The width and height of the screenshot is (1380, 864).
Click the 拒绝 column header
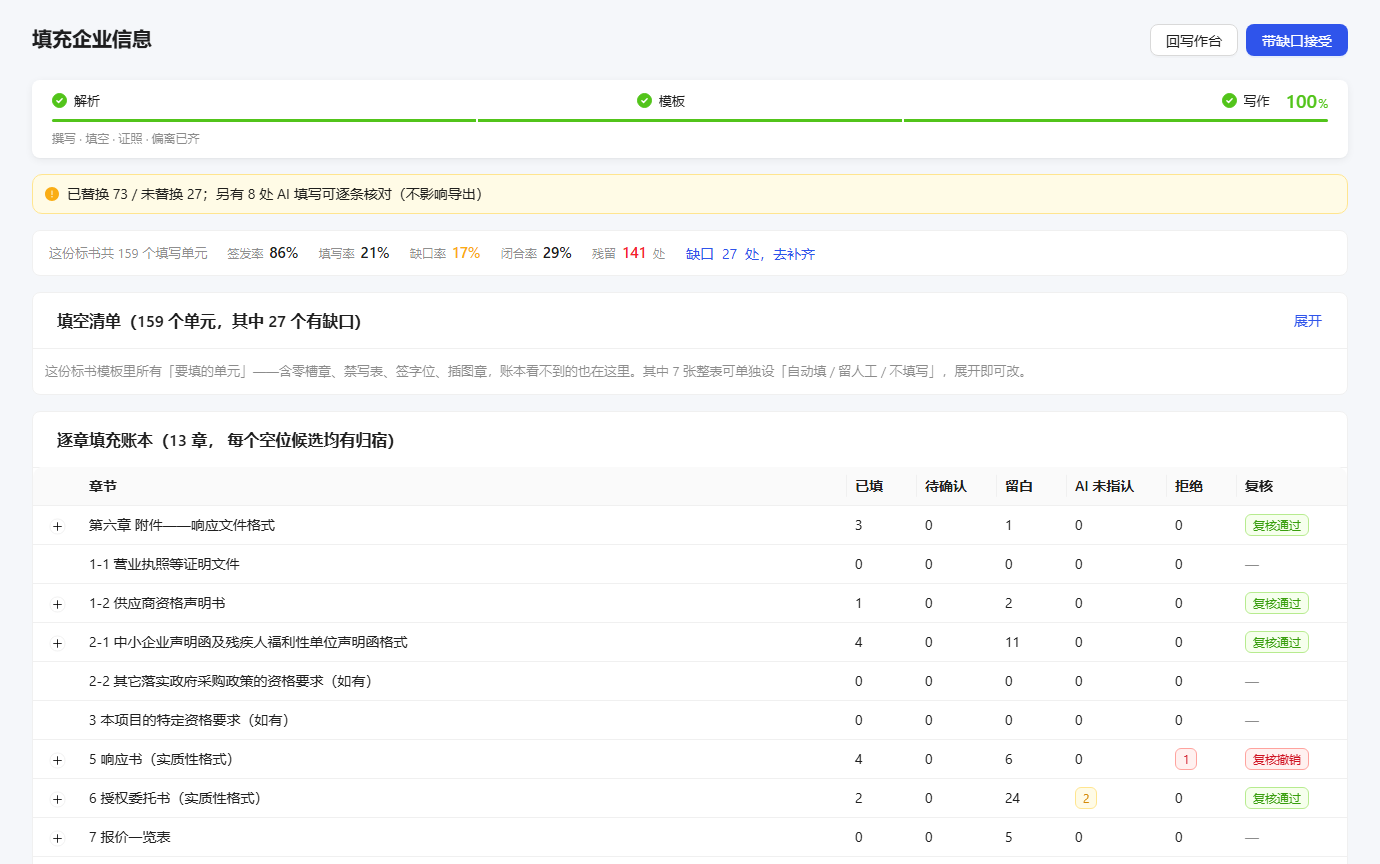point(1189,486)
